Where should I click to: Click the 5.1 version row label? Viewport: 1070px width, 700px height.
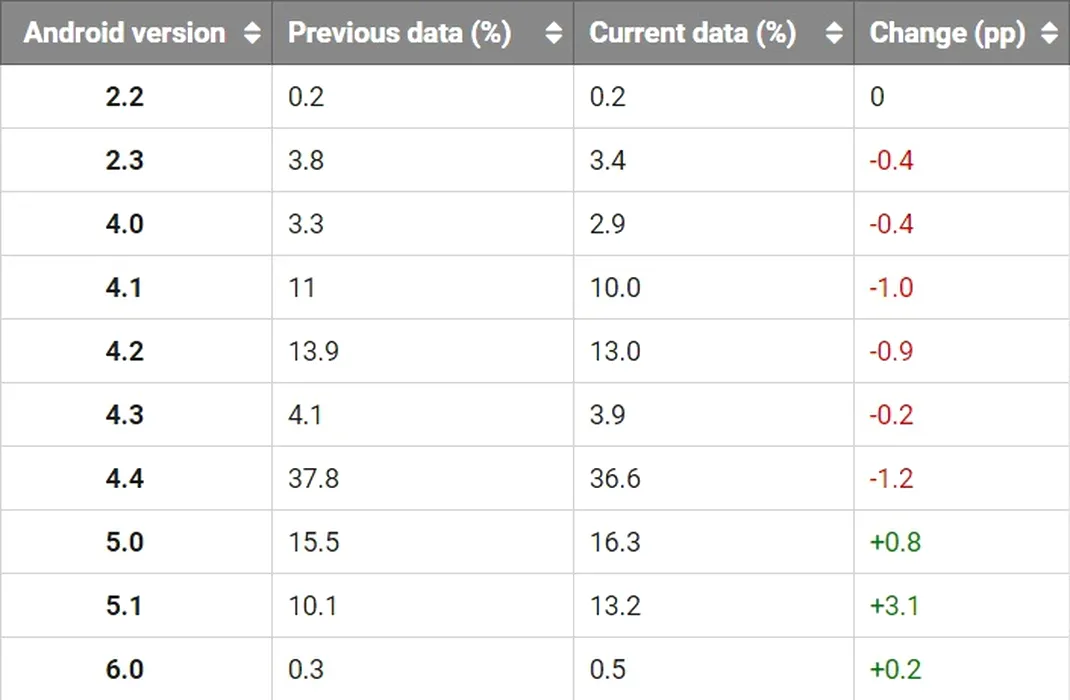(x=124, y=606)
